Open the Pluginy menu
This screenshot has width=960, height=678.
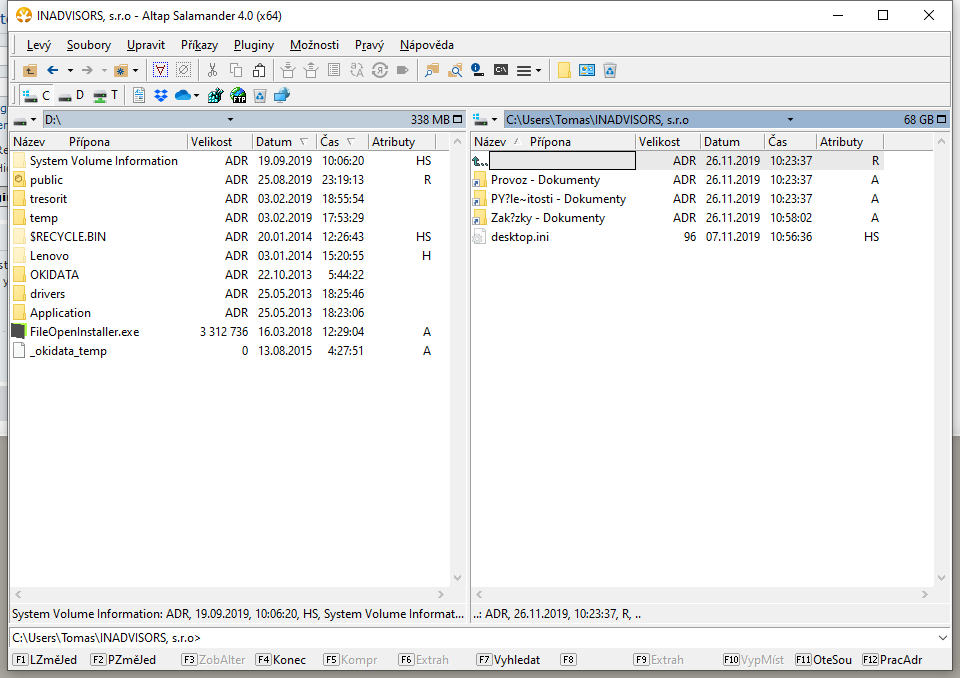point(253,45)
